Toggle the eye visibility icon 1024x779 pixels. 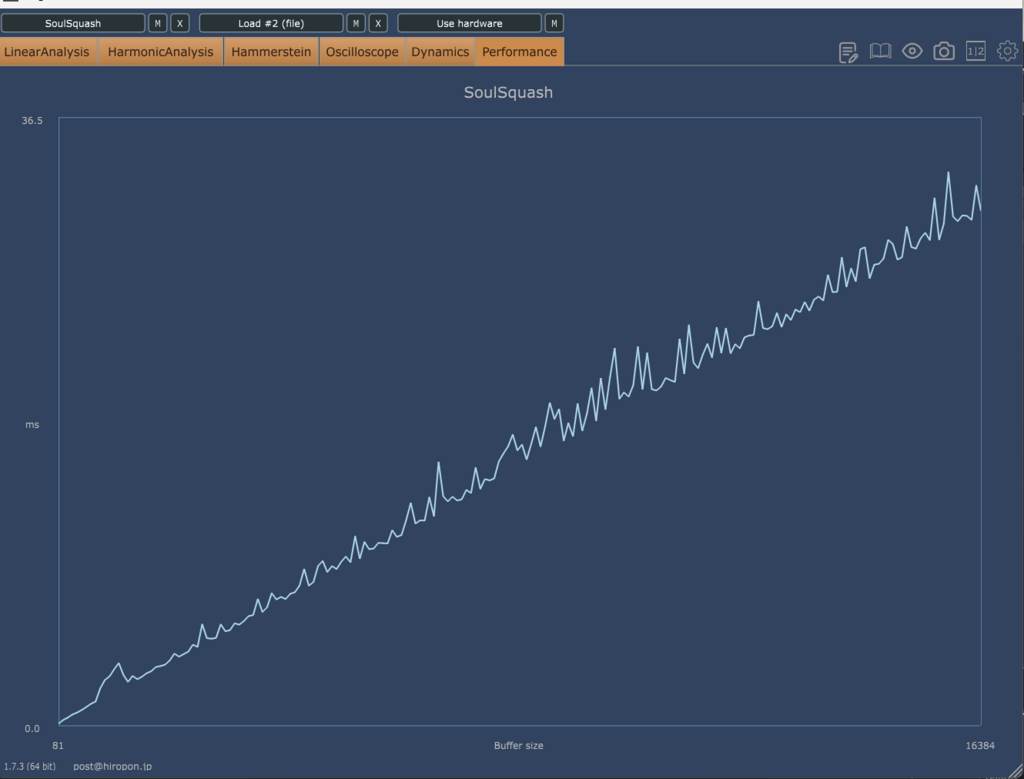point(912,51)
